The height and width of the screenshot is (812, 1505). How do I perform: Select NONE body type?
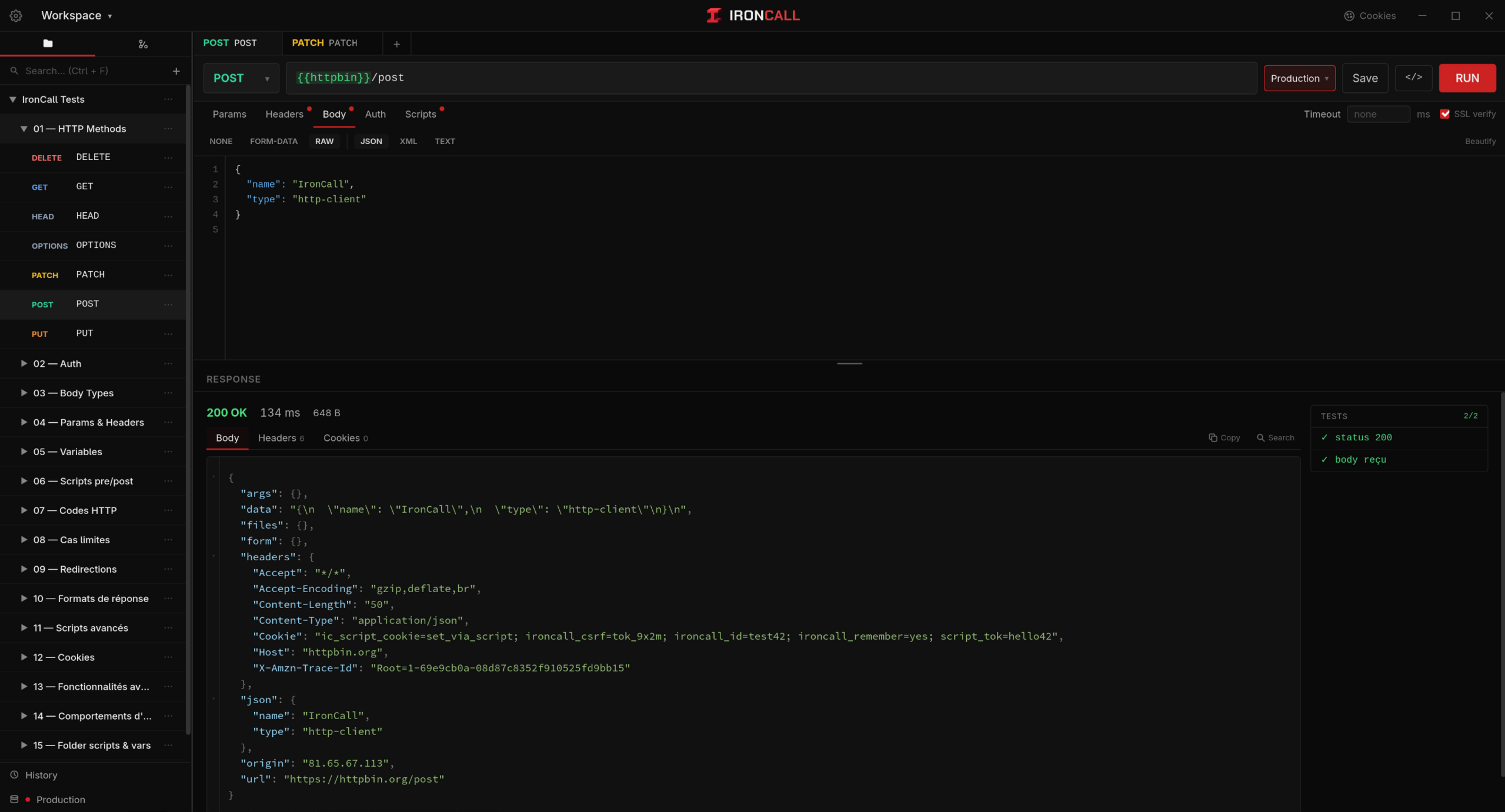221,142
